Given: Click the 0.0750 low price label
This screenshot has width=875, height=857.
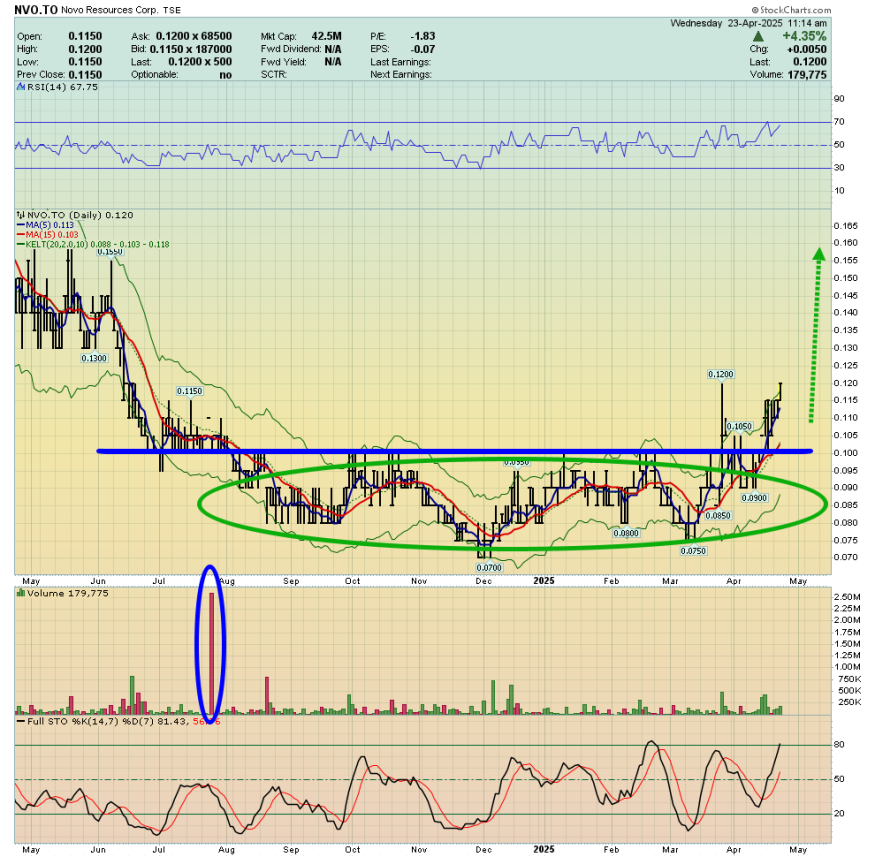Looking at the screenshot, I should 693,551.
